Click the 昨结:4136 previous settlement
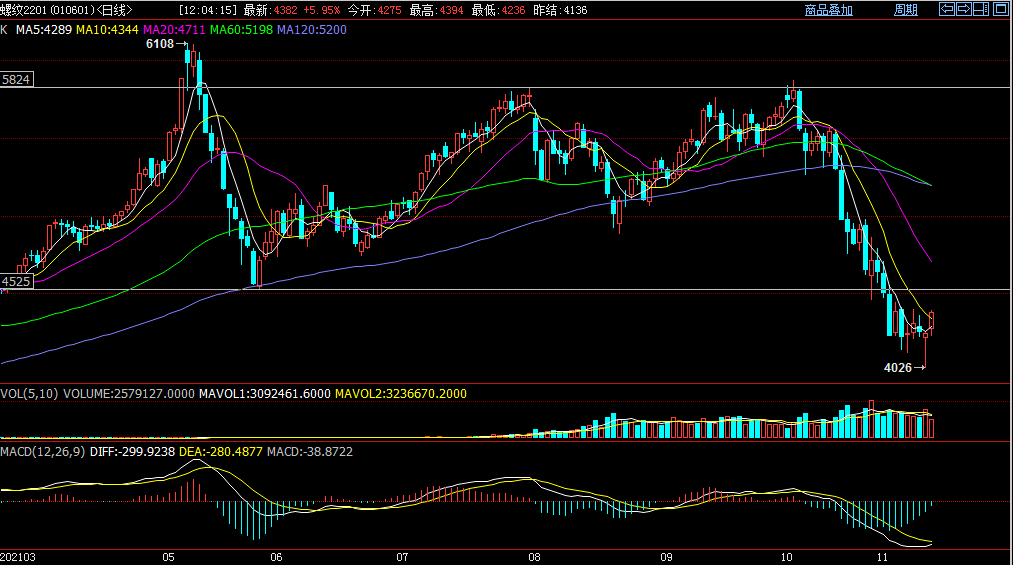1013x565 pixels. tap(560, 10)
